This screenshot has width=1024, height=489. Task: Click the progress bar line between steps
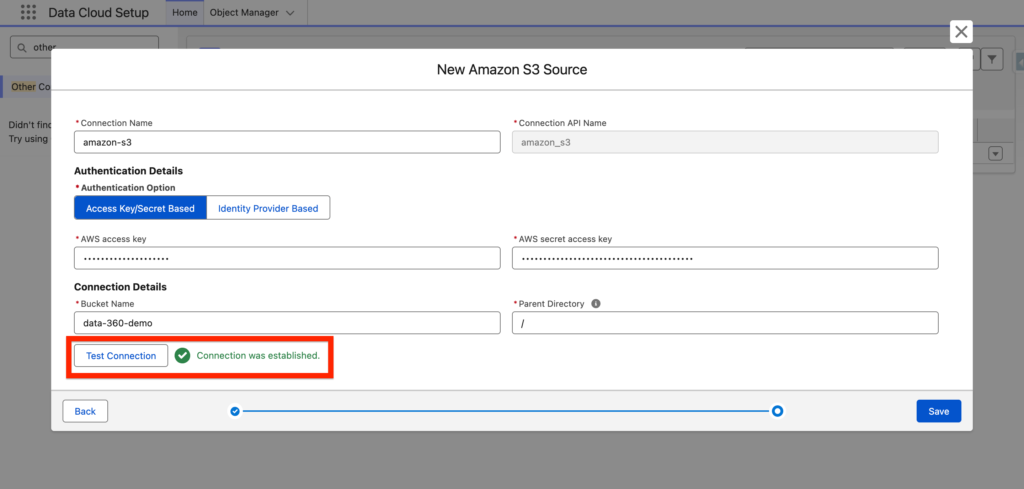[505, 411]
